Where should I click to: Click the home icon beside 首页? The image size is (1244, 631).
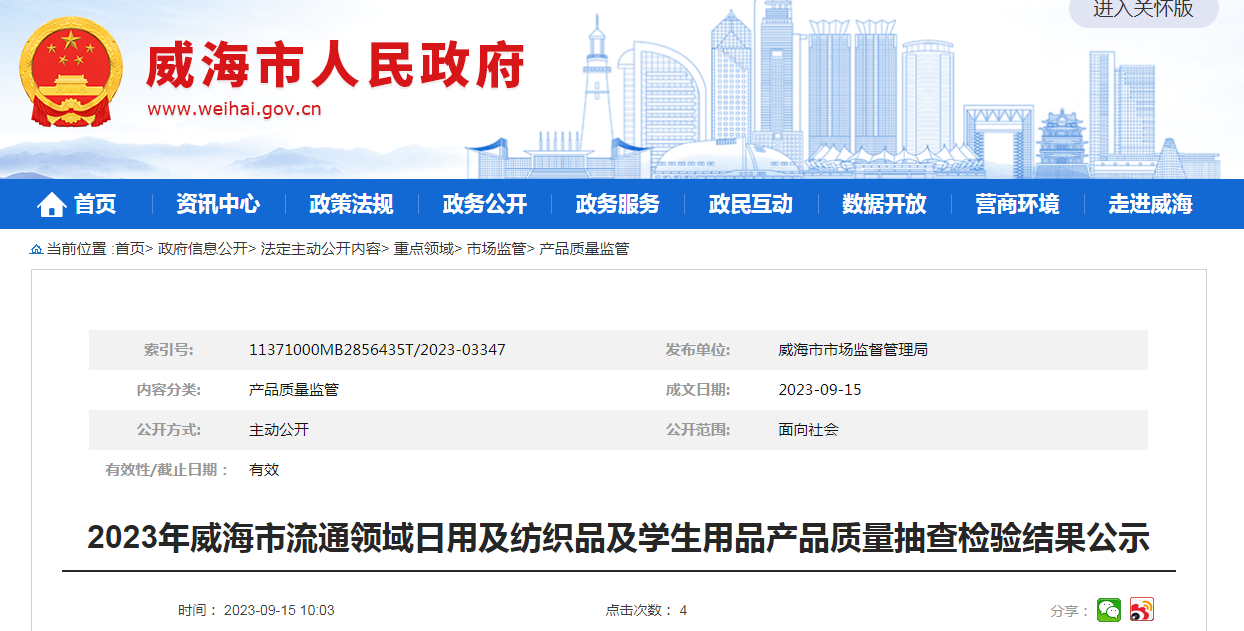click(x=51, y=205)
